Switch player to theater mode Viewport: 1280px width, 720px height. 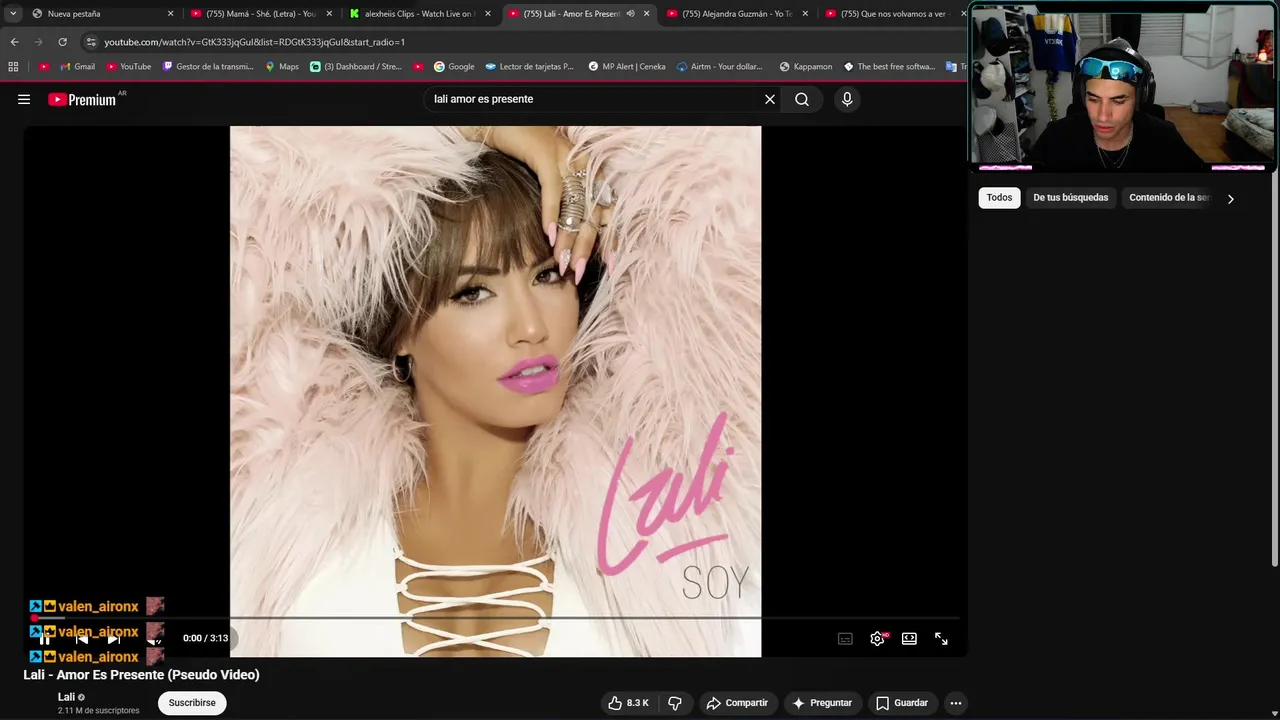909,639
